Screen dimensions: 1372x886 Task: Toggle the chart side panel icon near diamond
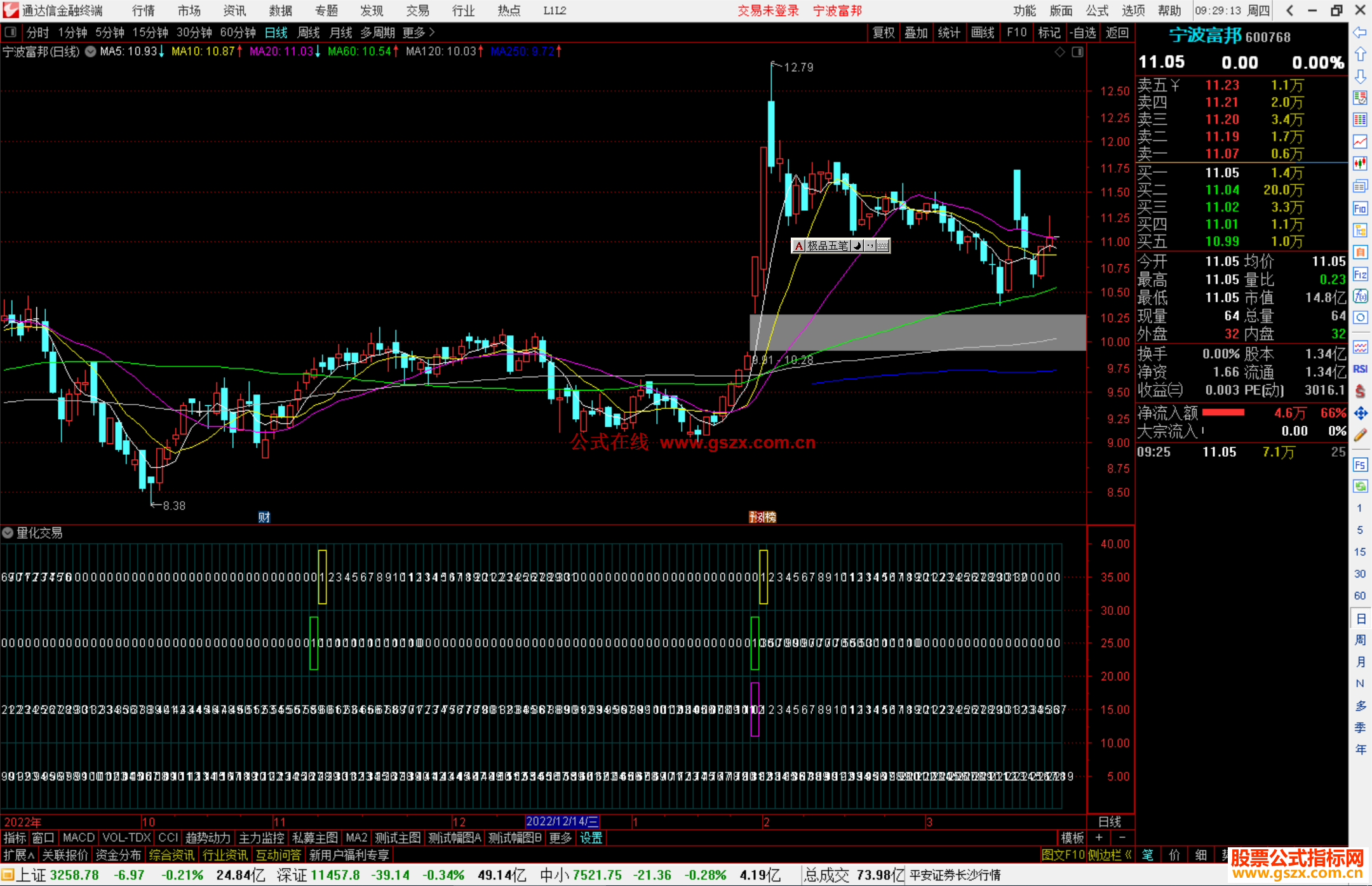click(1077, 52)
